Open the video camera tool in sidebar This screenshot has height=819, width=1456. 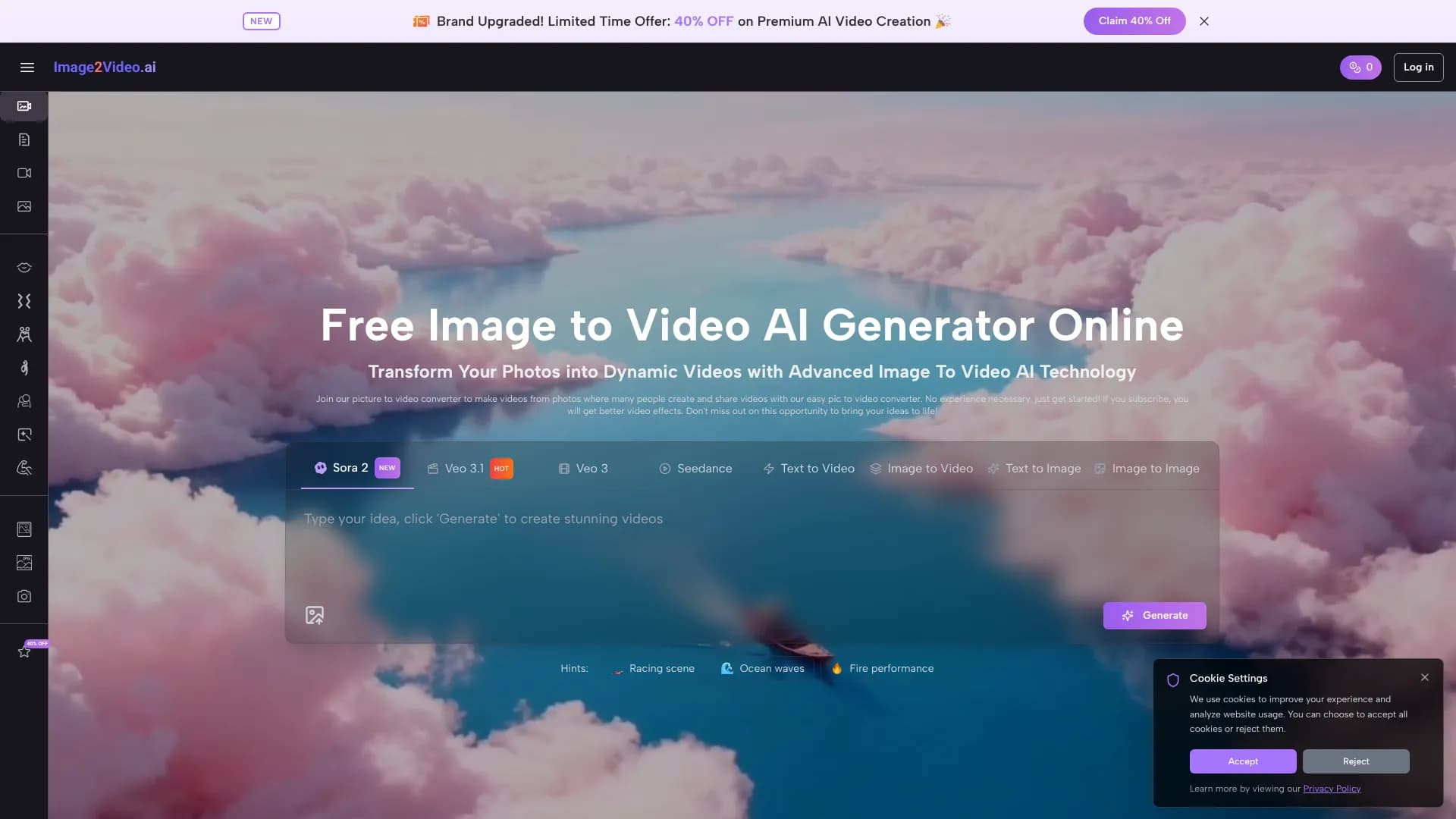(x=24, y=172)
